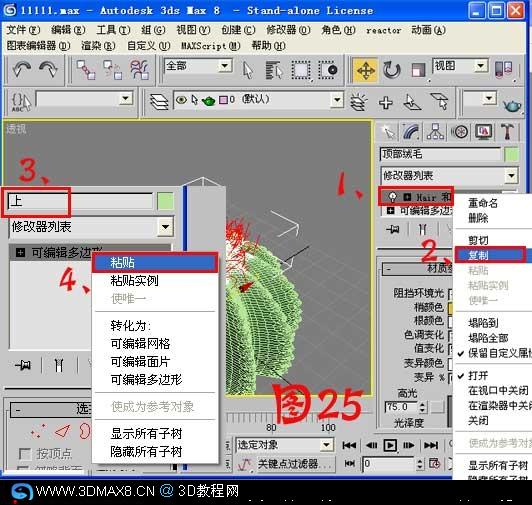Viewport: 532px width, 505px height.
Task: Open the 编辑(E) menu
Action: (68, 30)
